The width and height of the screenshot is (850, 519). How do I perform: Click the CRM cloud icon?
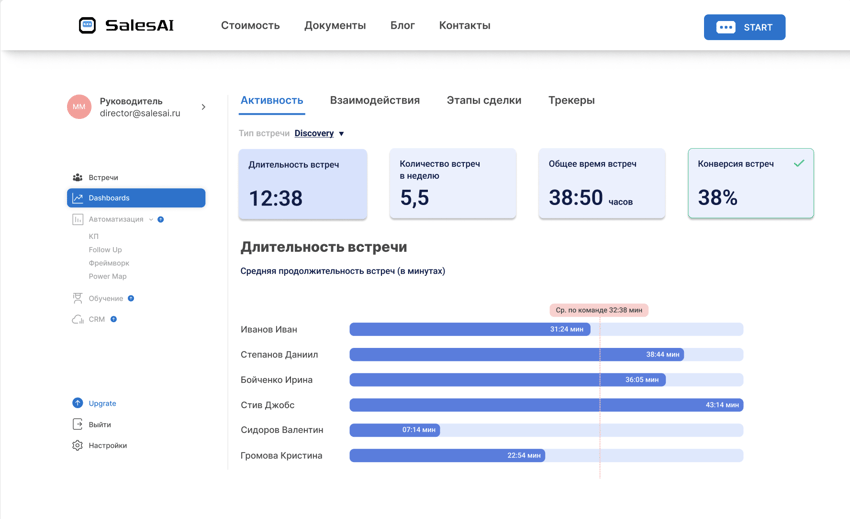click(x=77, y=319)
